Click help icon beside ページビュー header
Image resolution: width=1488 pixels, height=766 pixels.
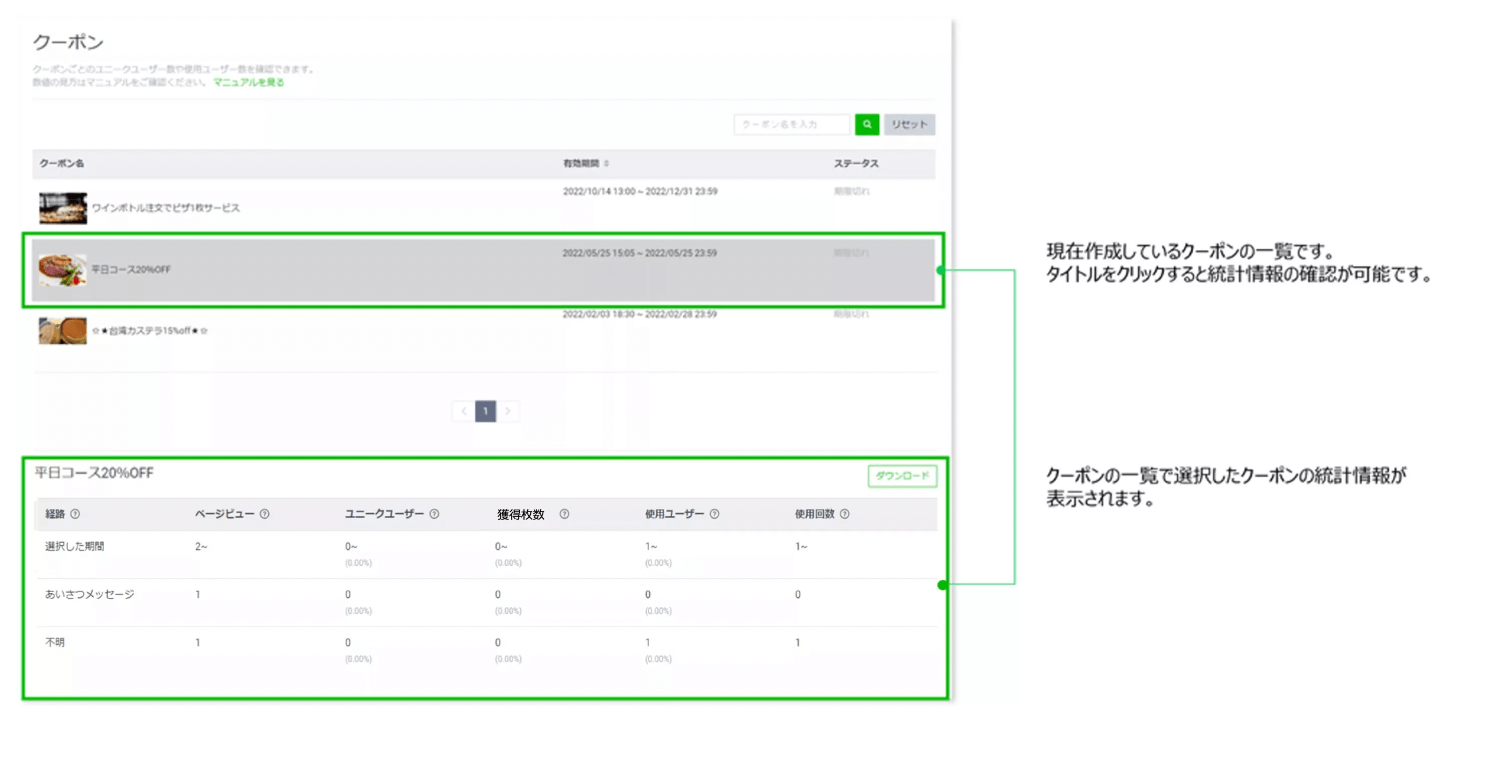pyautogui.click(x=264, y=514)
